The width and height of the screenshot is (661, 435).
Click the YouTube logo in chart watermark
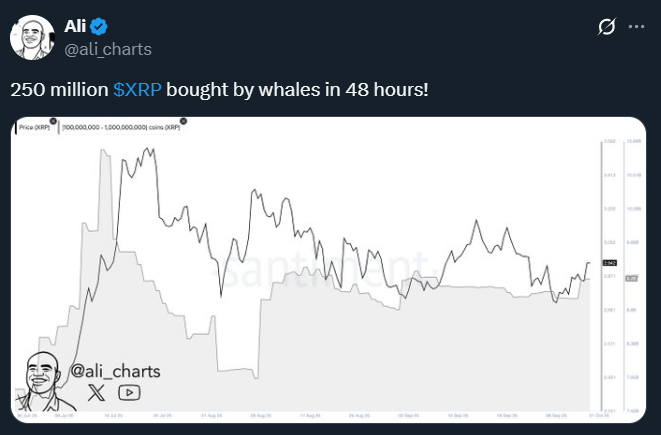point(129,393)
